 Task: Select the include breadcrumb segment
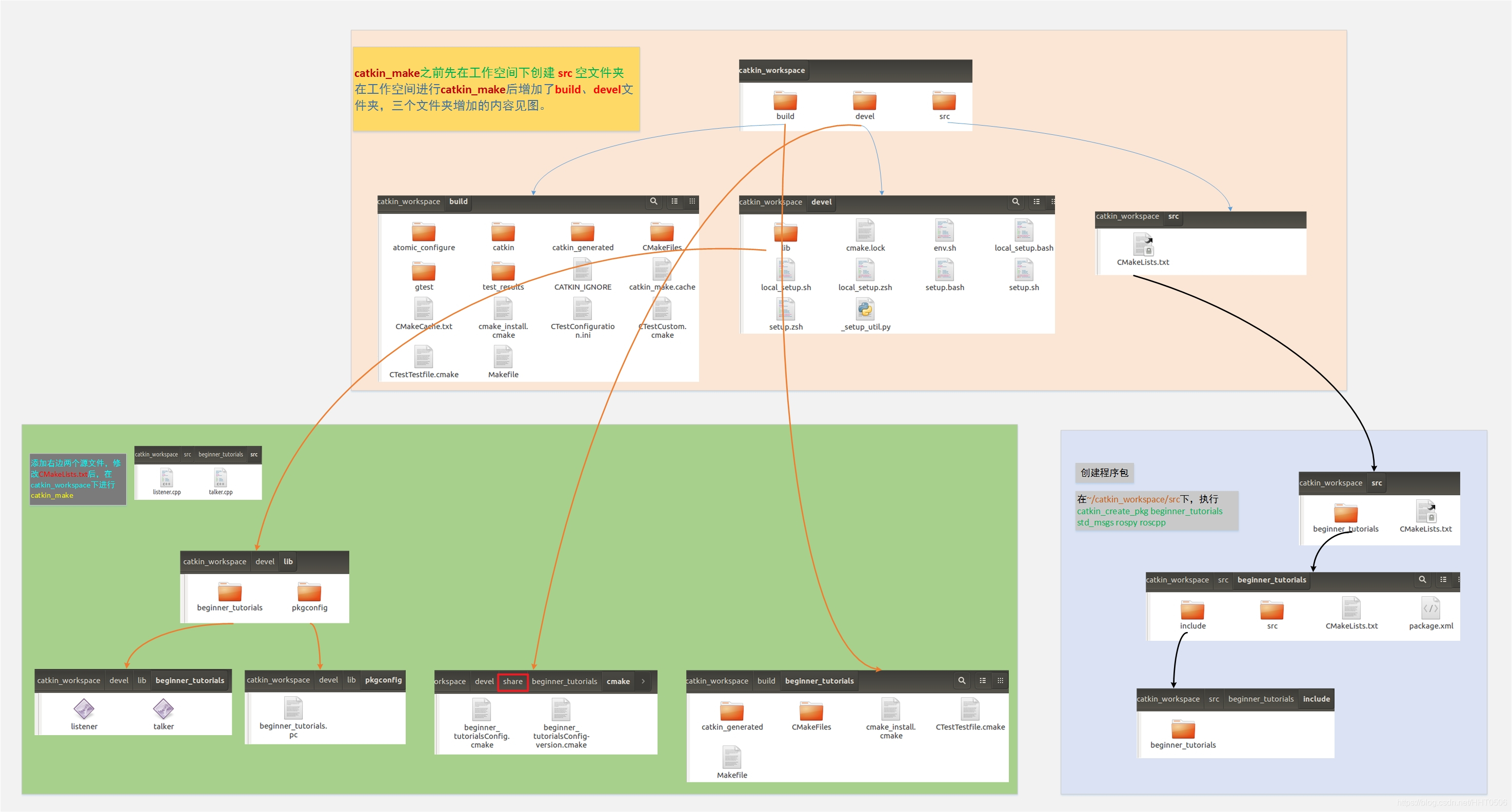click(1316, 699)
